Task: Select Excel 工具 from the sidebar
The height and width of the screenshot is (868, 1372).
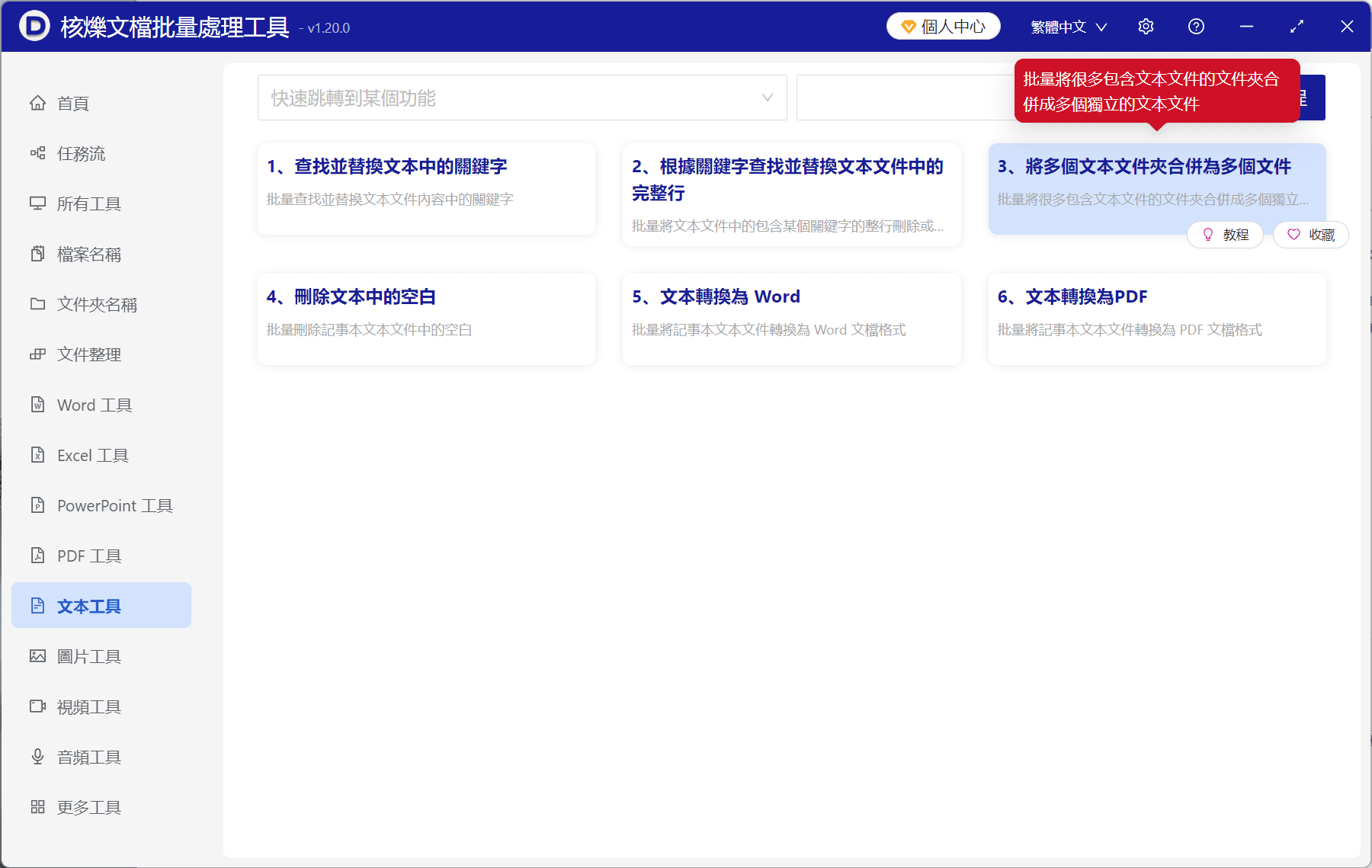Action: pos(93,455)
